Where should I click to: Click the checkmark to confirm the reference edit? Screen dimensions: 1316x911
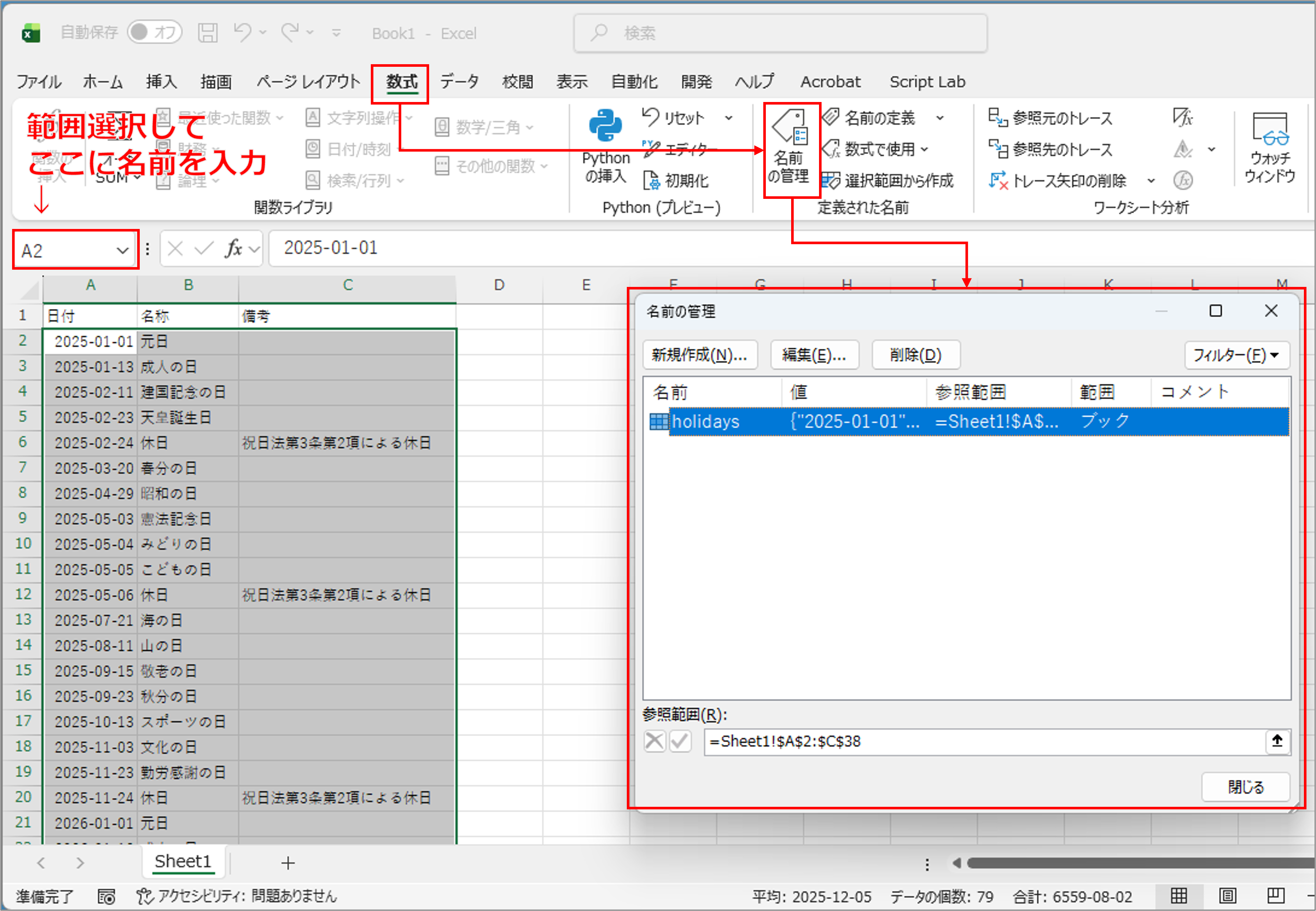click(x=680, y=741)
